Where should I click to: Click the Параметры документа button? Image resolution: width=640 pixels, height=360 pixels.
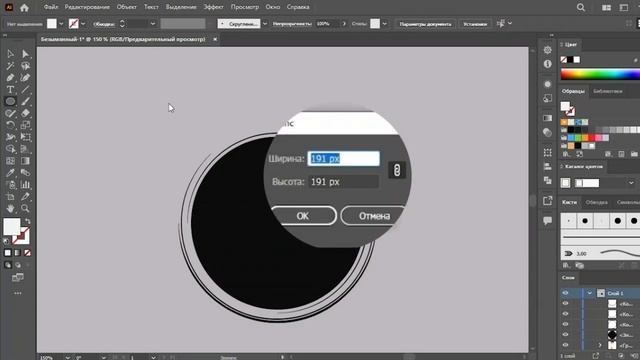425,24
